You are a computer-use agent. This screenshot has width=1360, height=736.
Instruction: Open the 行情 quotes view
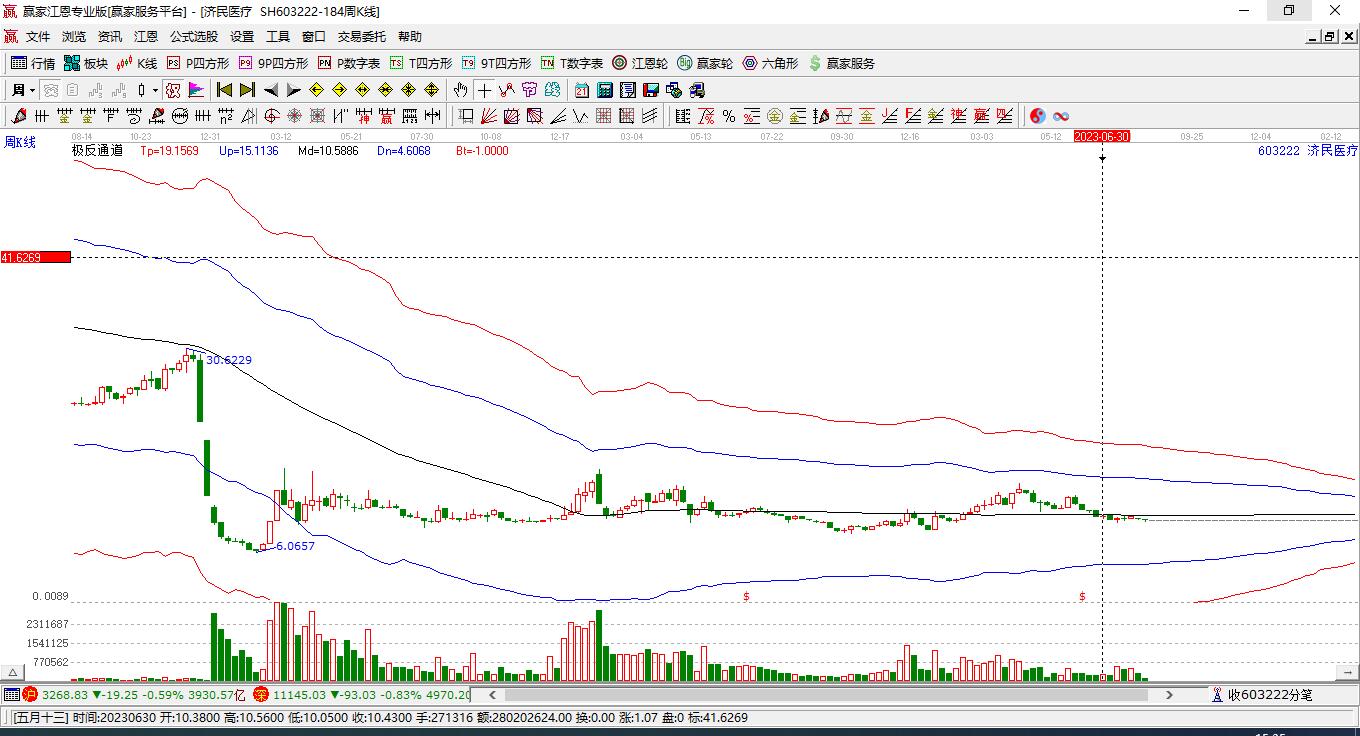(33, 63)
